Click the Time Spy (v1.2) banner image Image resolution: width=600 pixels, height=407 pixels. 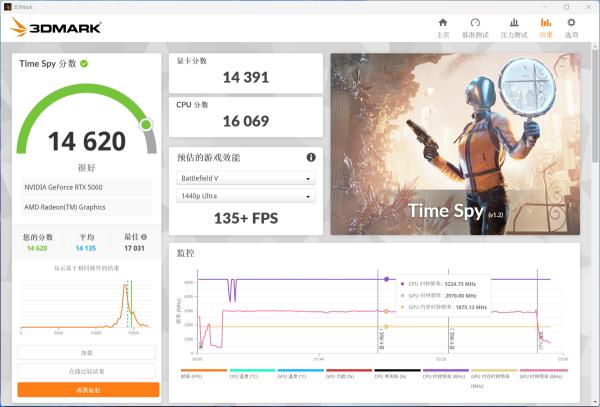pyautogui.click(x=455, y=144)
